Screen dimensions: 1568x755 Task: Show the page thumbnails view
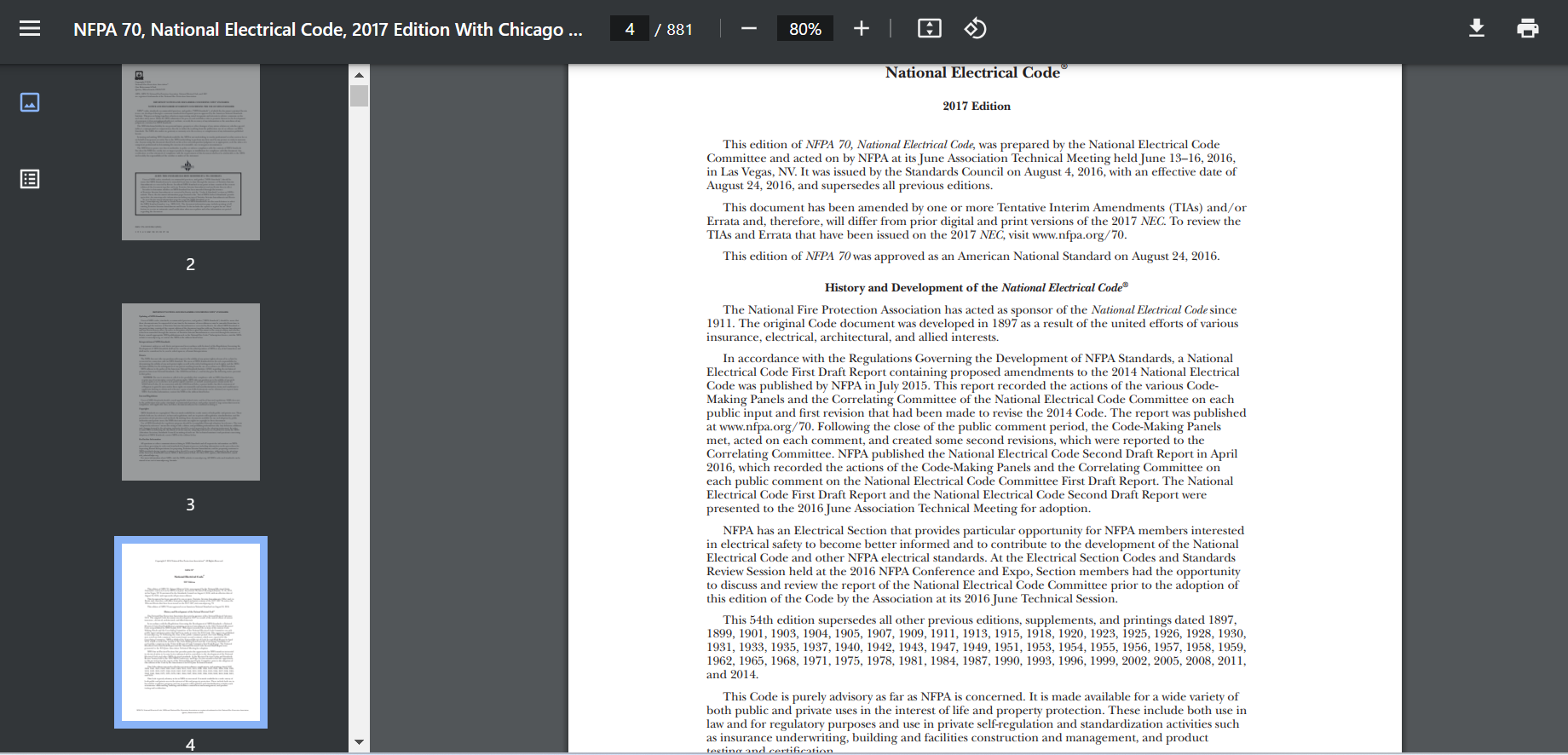(30, 102)
